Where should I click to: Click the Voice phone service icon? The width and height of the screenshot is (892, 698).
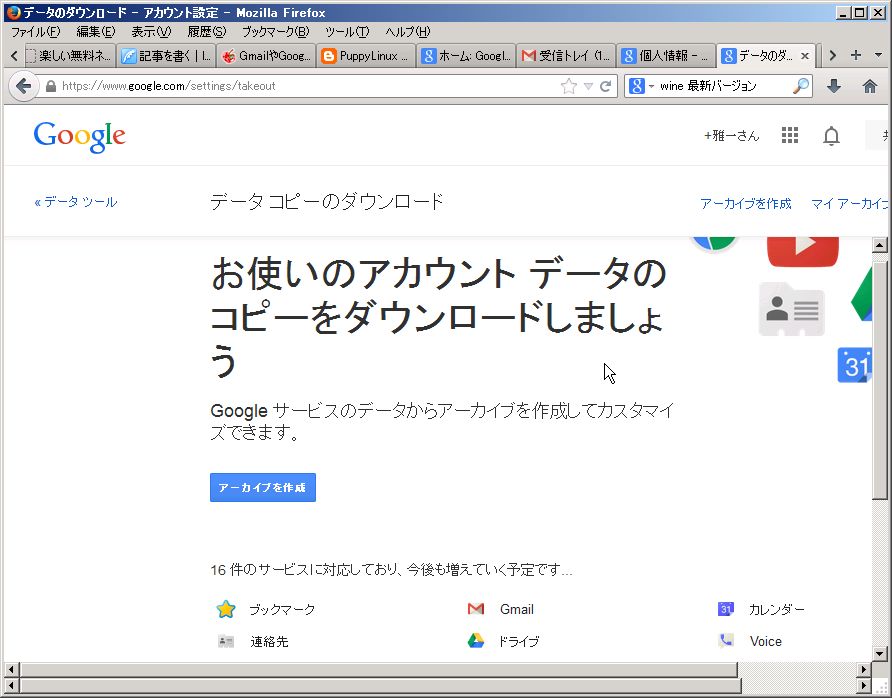(725, 641)
